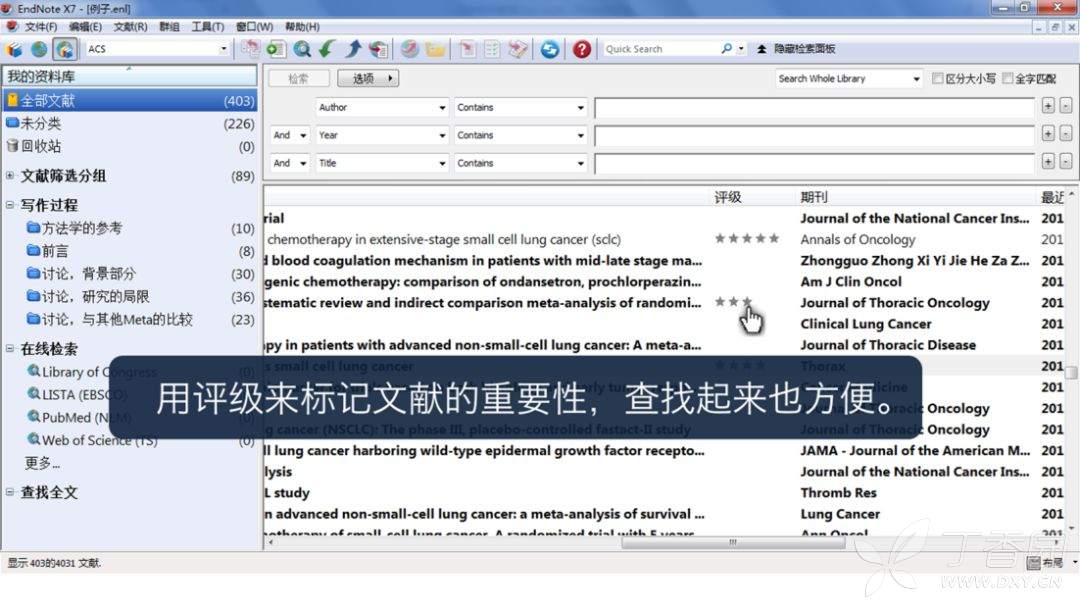Viewport: 1080px width, 608px height.
Task: Expand the 文献筛选分组 group set
Action: click(x=10, y=176)
